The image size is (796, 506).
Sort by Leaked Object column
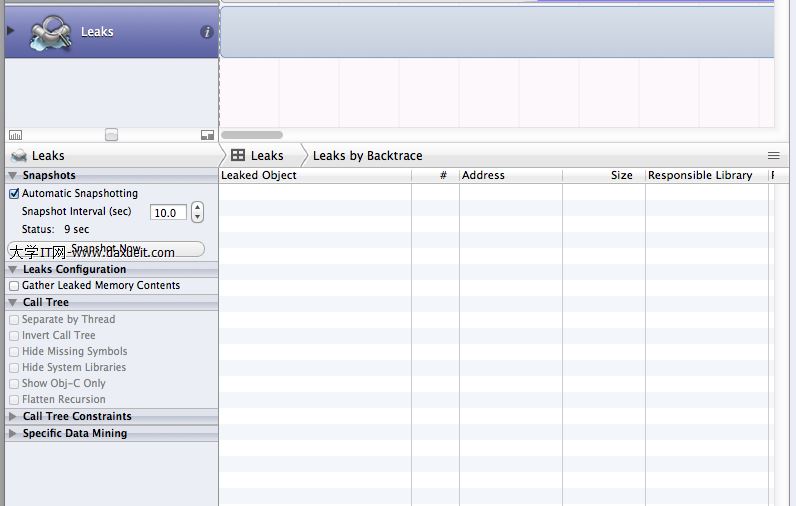point(315,176)
